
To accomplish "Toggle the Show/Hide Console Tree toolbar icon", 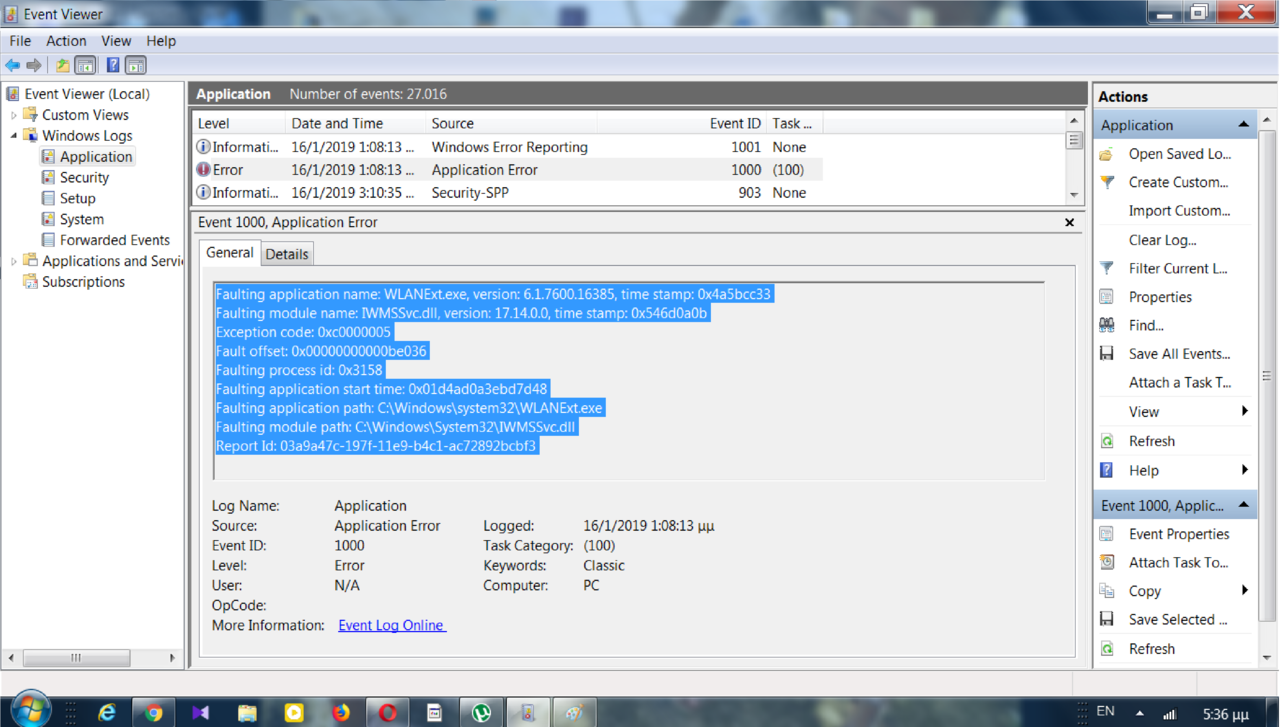I will click(x=86, y=66).
